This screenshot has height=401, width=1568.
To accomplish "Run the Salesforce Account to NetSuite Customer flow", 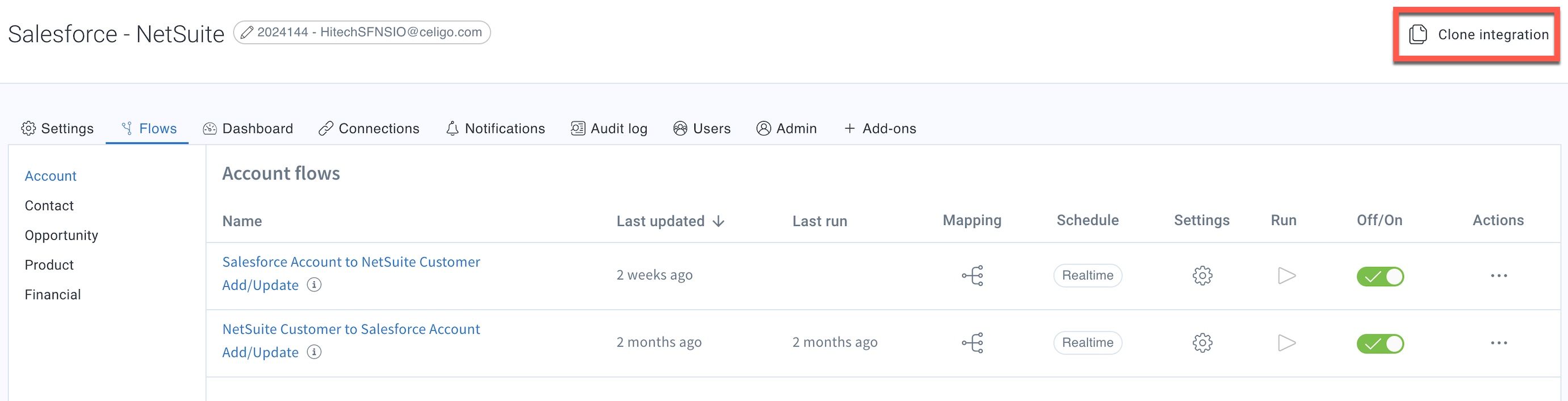I will [1286, 275].
